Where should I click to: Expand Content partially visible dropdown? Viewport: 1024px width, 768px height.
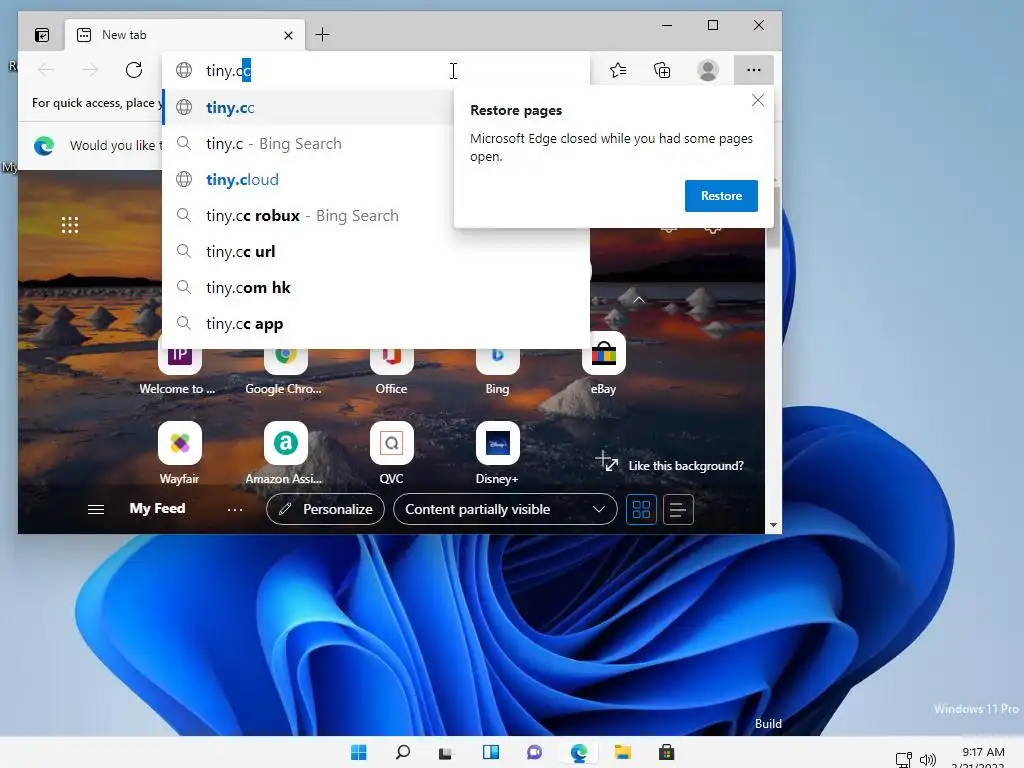click(x=505, y=509)
